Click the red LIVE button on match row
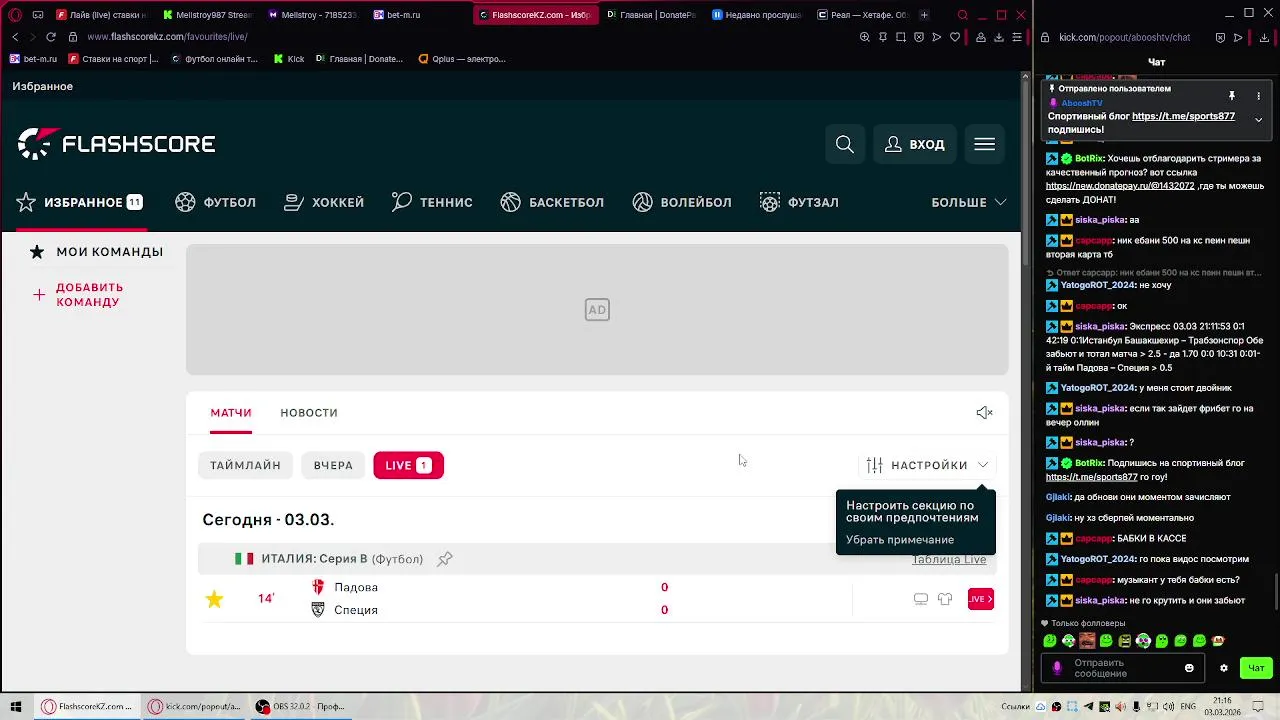Image resolution: width=1280 pixels, height=720 pixels. [980, 599]
